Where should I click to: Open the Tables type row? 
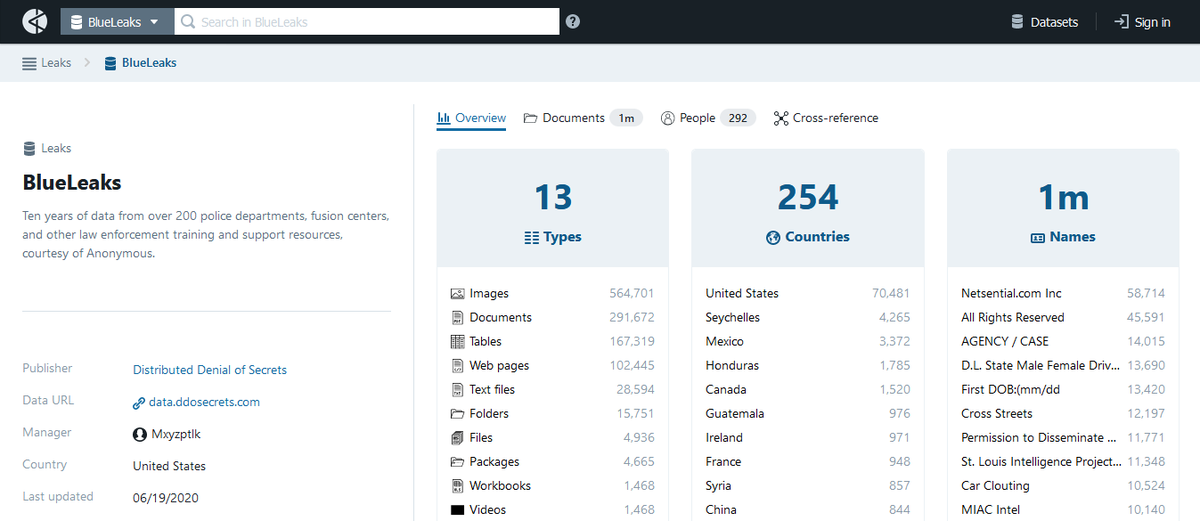[553, 341]
